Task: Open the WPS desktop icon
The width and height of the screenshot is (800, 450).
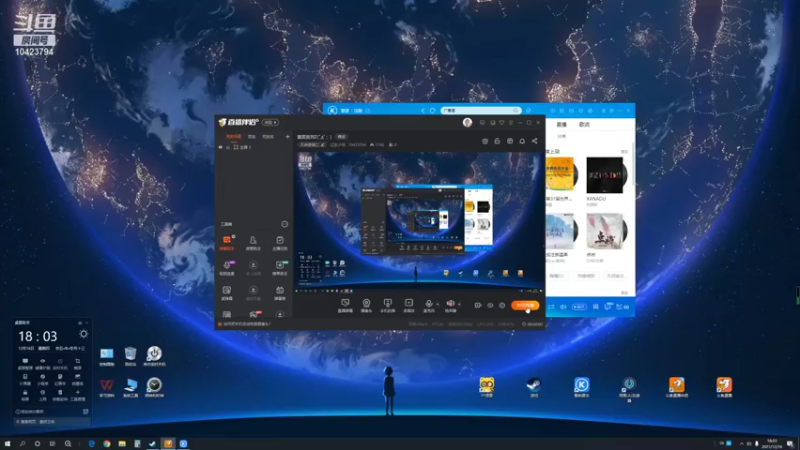Action: pyautogui.click(x=107, y=387)
